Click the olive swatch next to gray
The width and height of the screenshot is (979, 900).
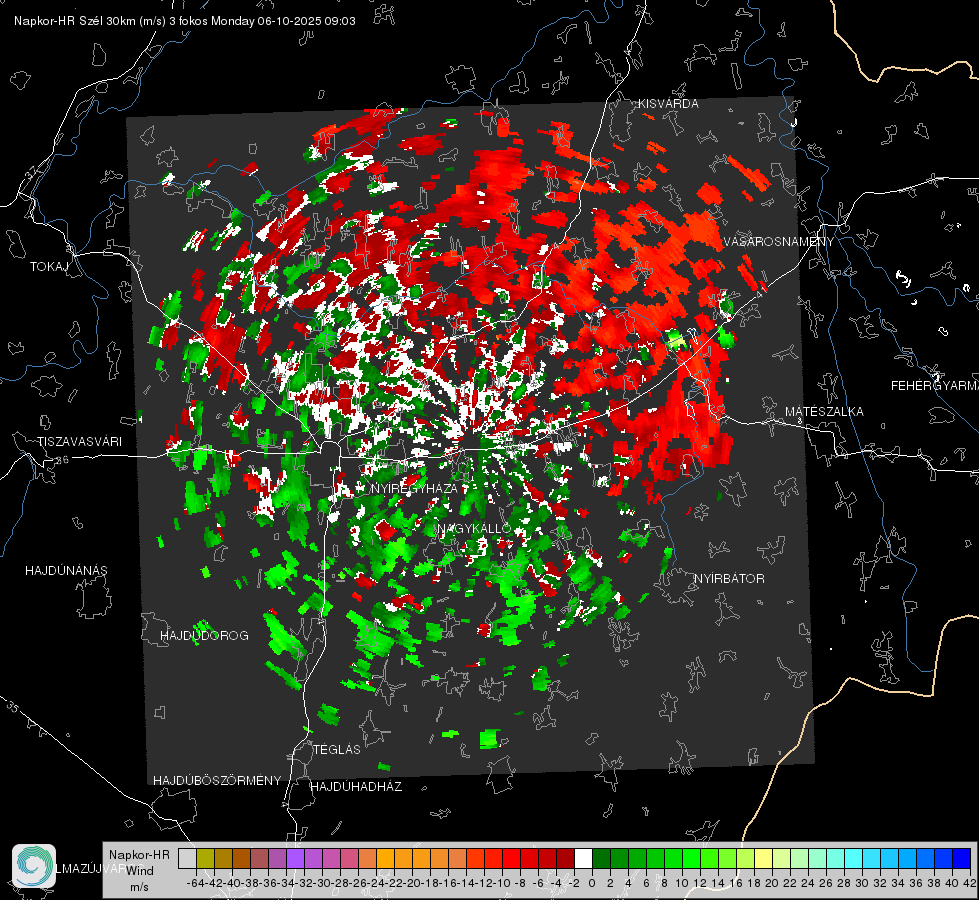(205, 858)
